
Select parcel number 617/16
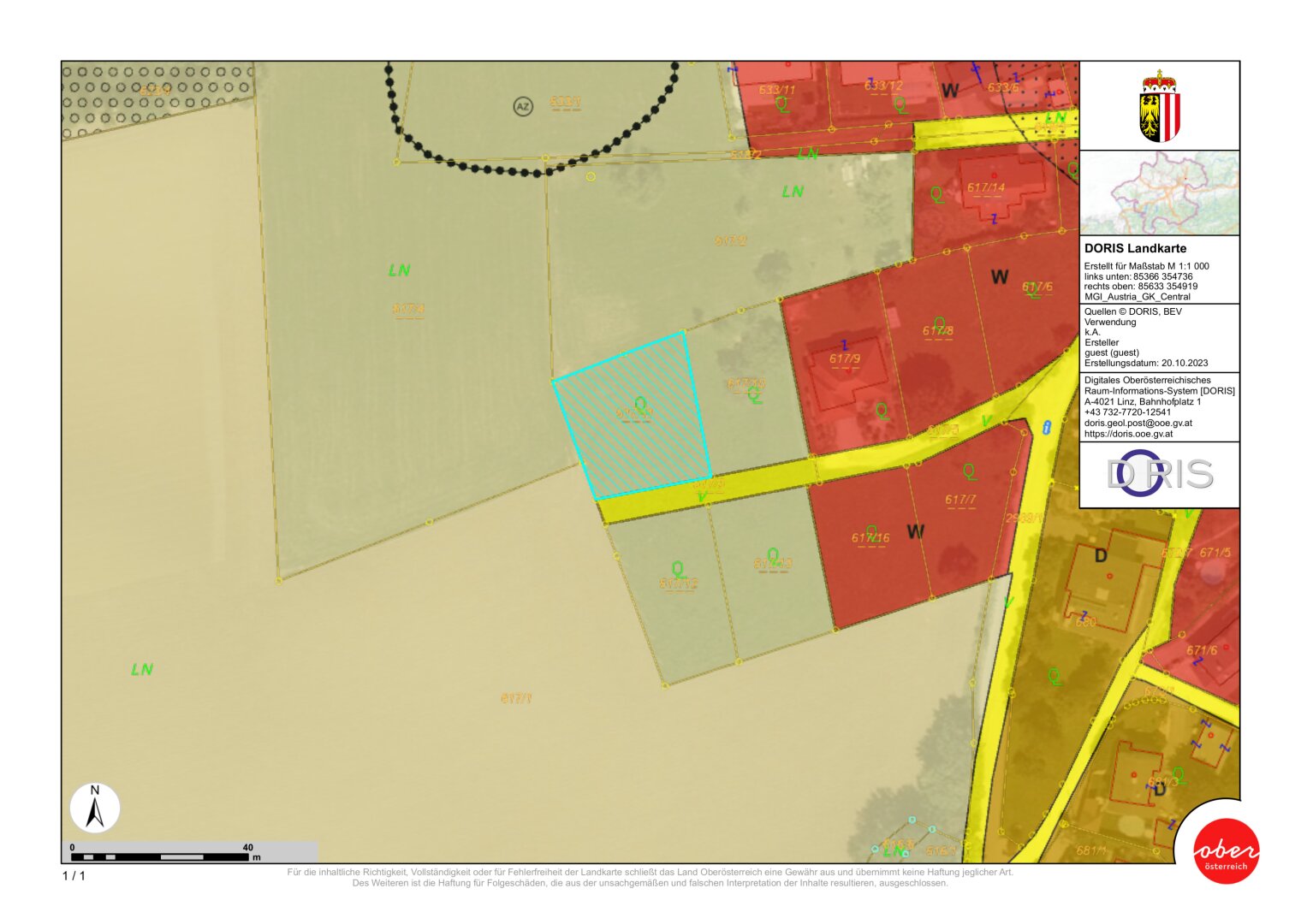coord(870,538)
